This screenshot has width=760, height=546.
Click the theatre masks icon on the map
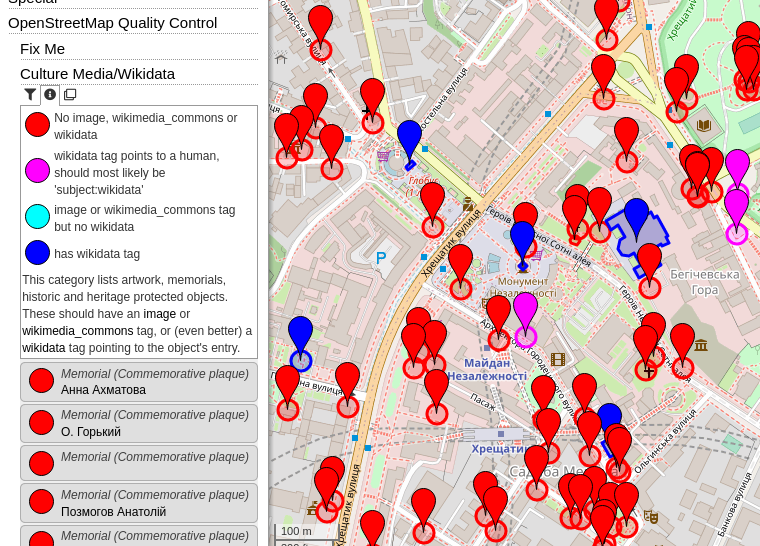[x=650, y=516]
